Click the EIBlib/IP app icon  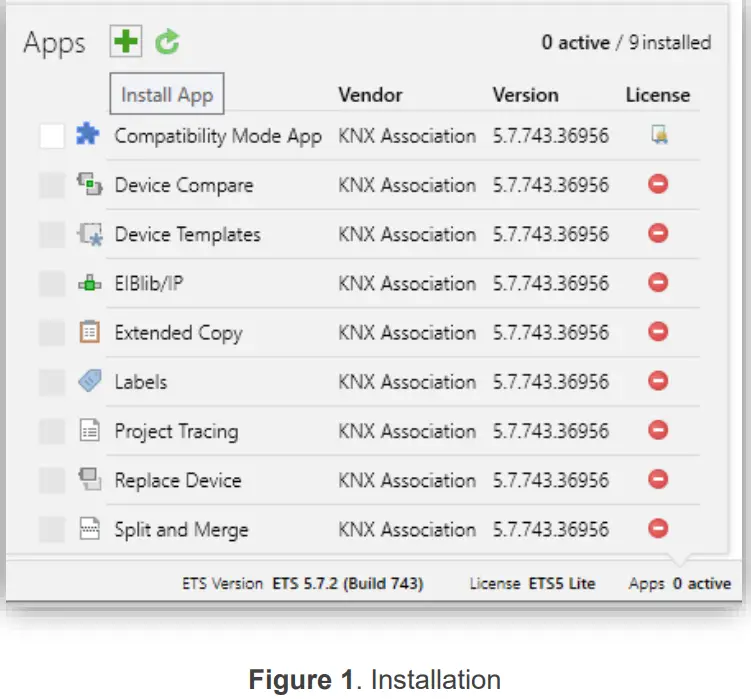click(90, 283)
